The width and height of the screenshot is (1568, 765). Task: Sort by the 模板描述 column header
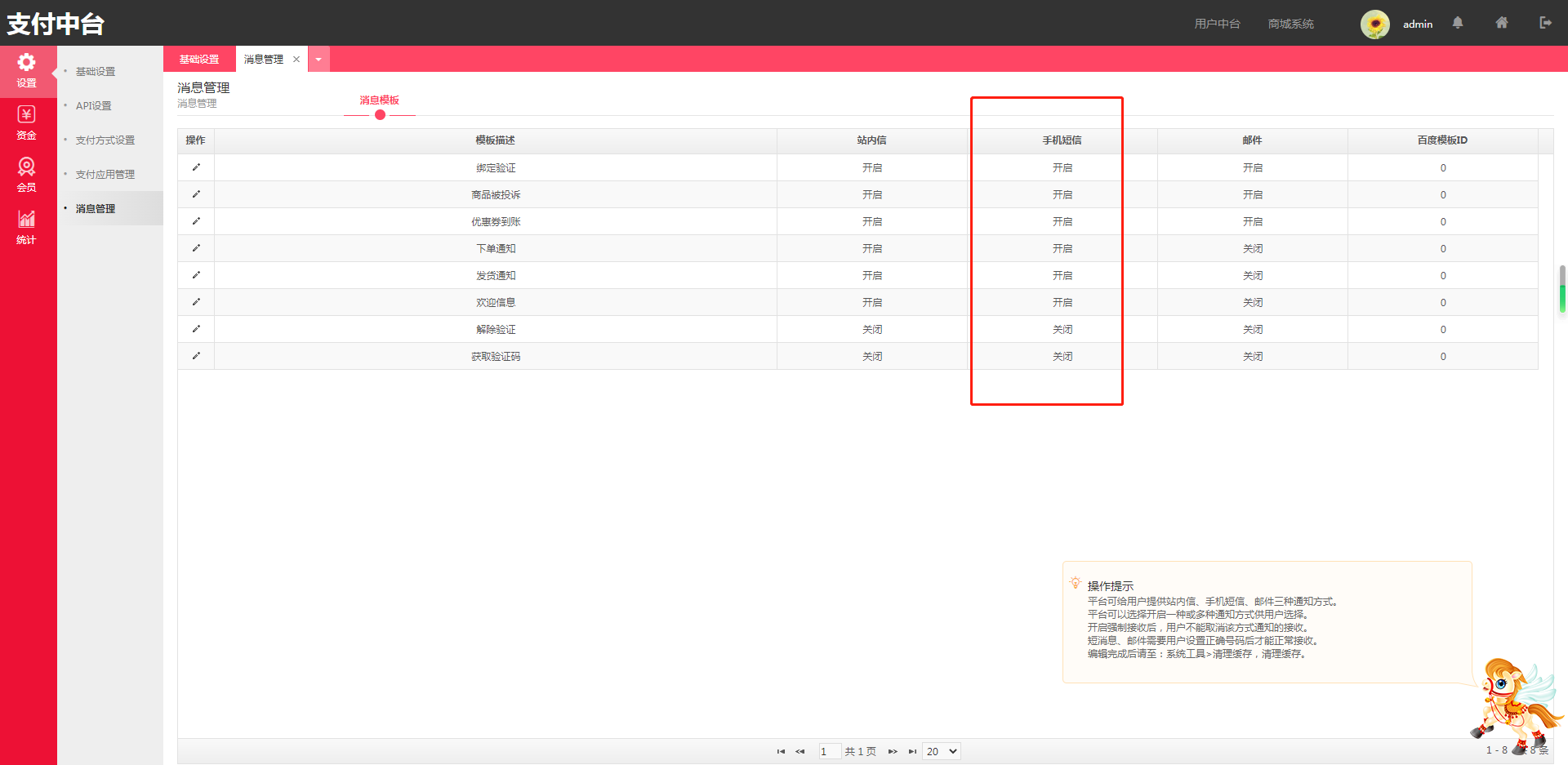pyautogui.click(x=496, y=140)
